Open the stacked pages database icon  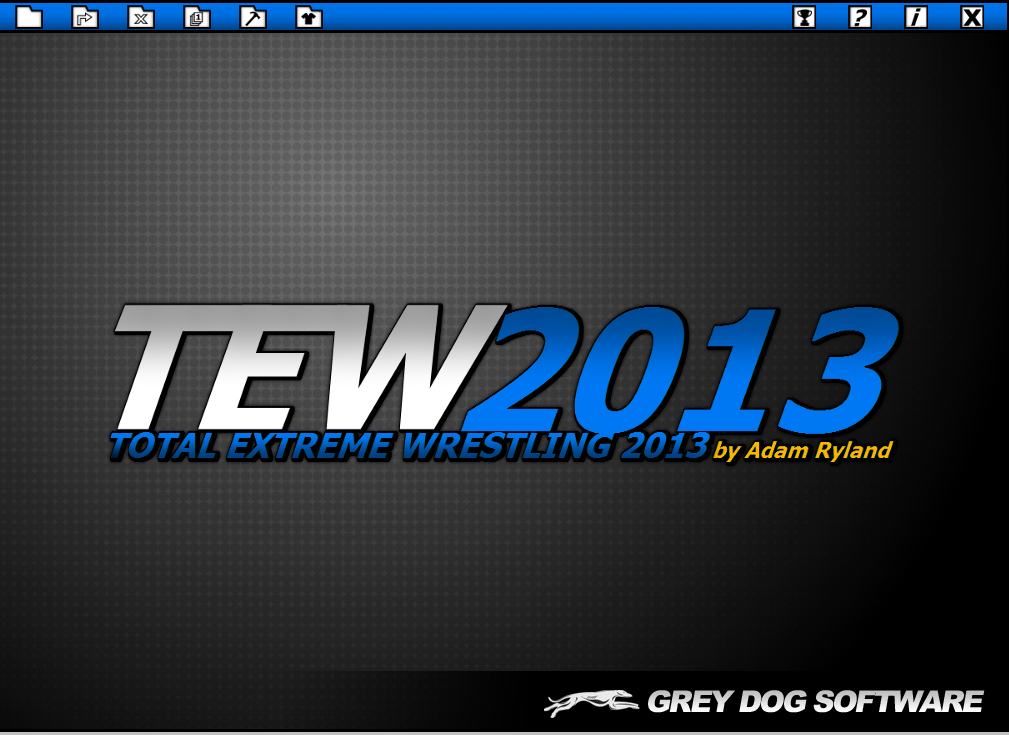[x=197, y=17]
